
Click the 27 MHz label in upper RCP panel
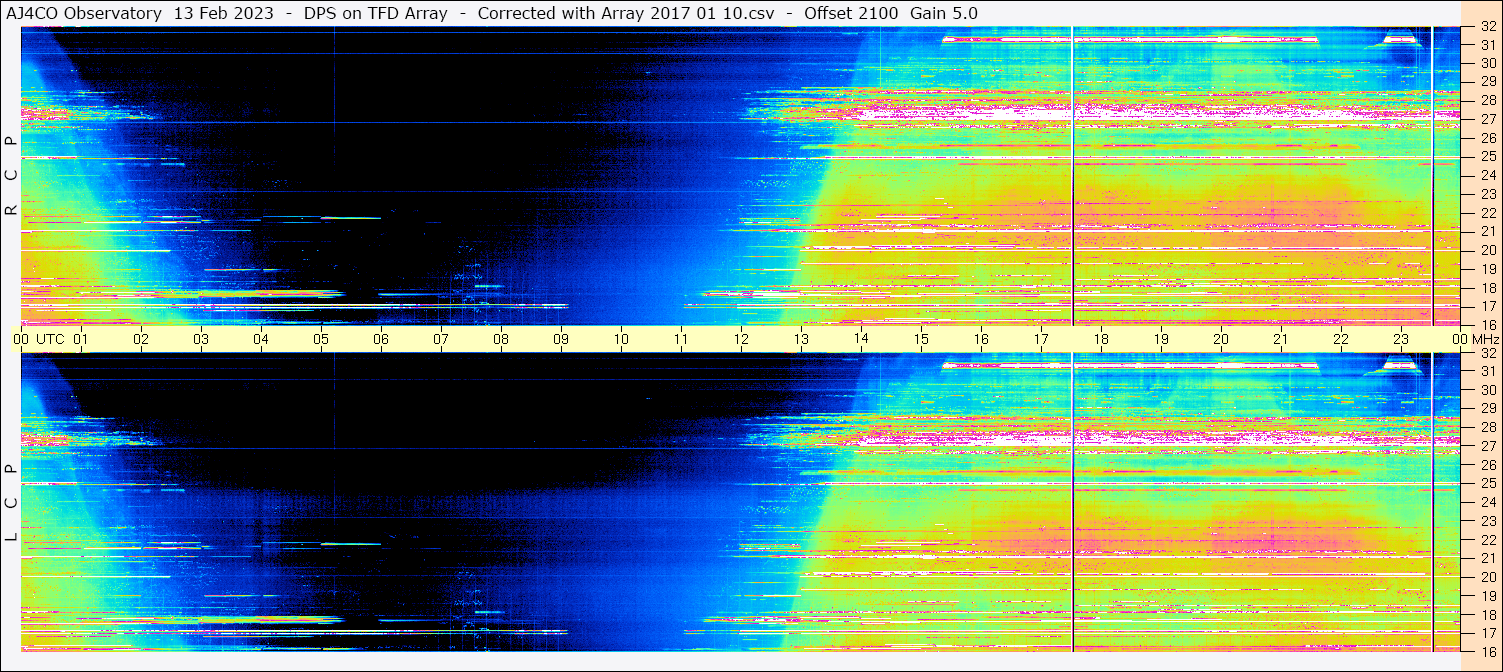1487,119
